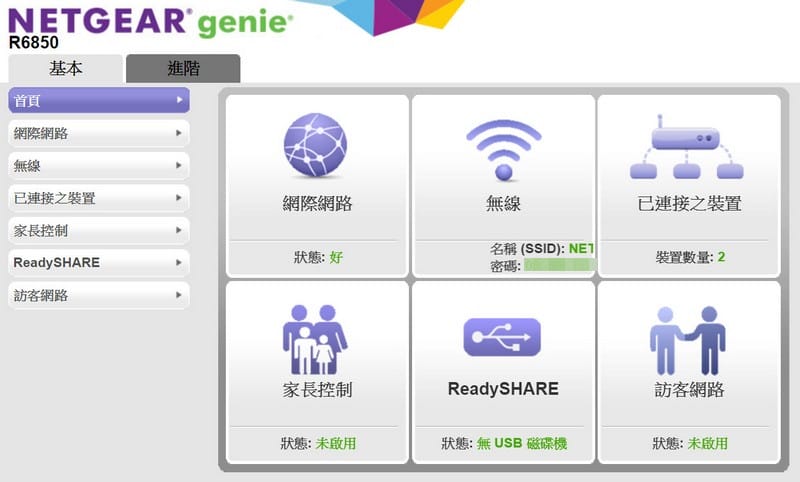Open 無線 sidebar menu item
The width and height of the screenshot is (800, 482).
tap(99, 166)
